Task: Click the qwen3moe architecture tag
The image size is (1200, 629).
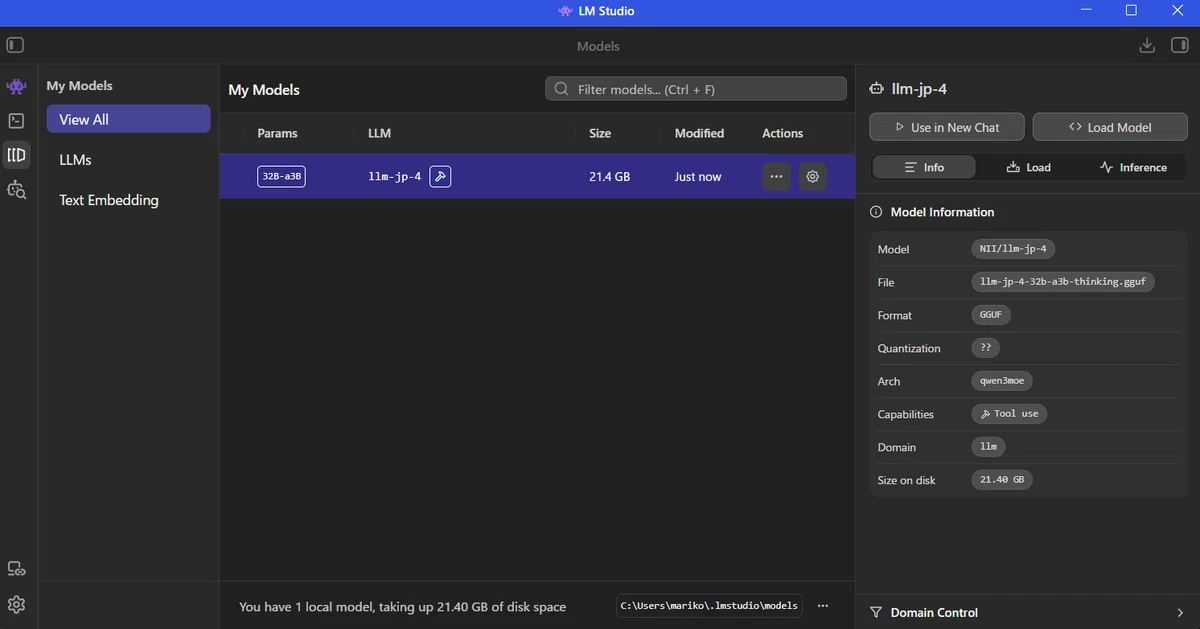Action: 1001,381
